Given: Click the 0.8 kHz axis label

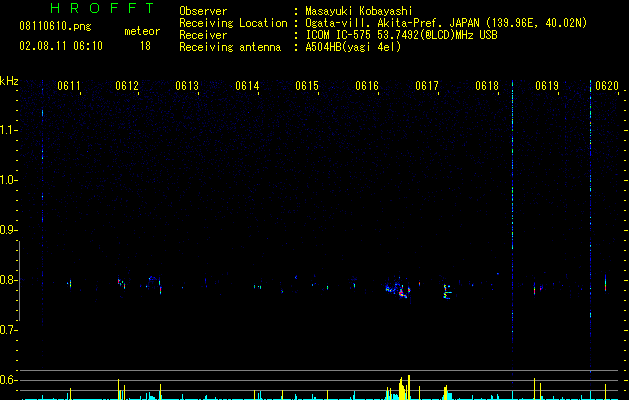Looking at the screenshot, I should 9,280.
